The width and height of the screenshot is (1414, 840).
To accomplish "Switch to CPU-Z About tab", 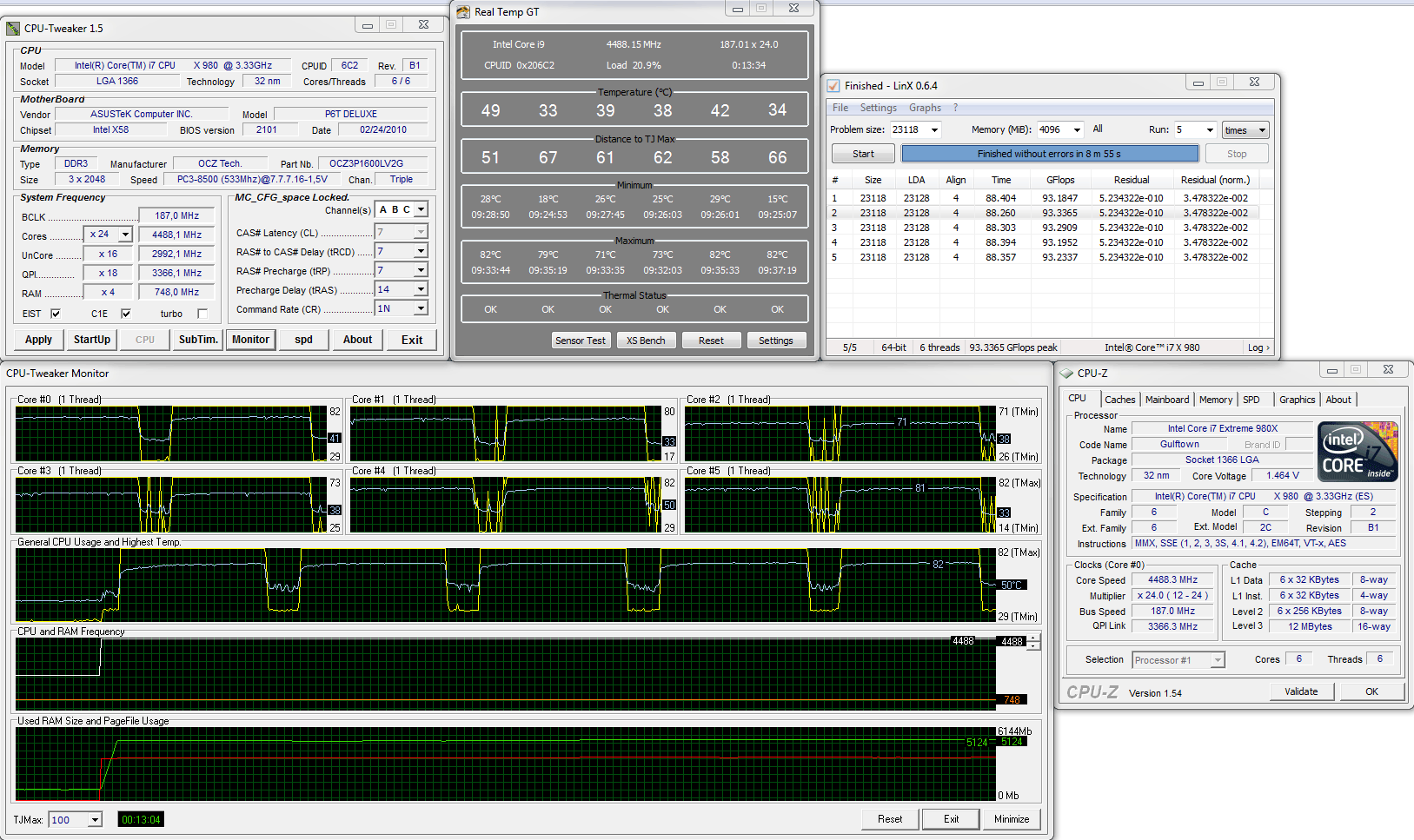I will click(x=1338, y=400).
